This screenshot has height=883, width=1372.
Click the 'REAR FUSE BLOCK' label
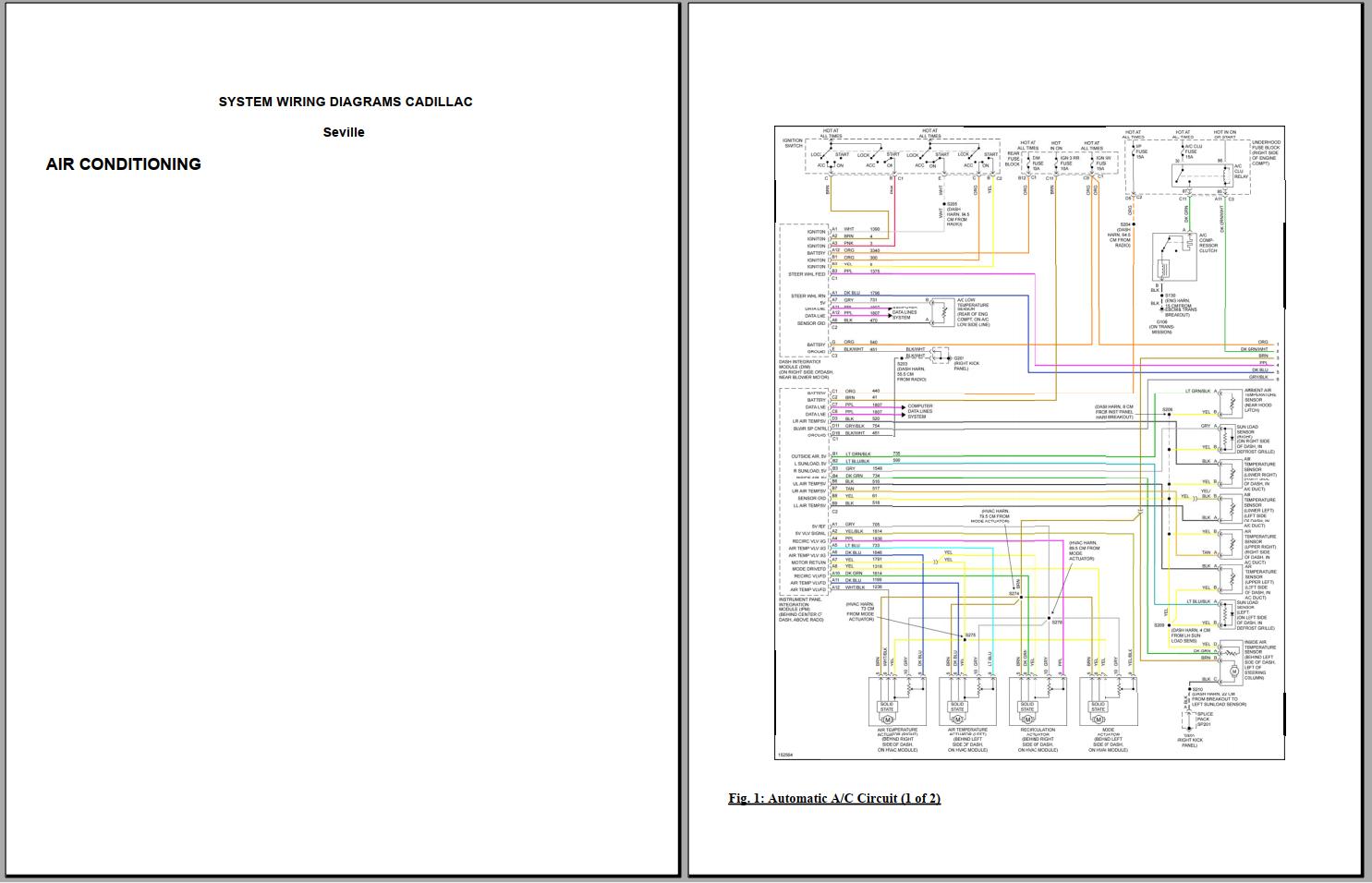(x=1013, y=159)
